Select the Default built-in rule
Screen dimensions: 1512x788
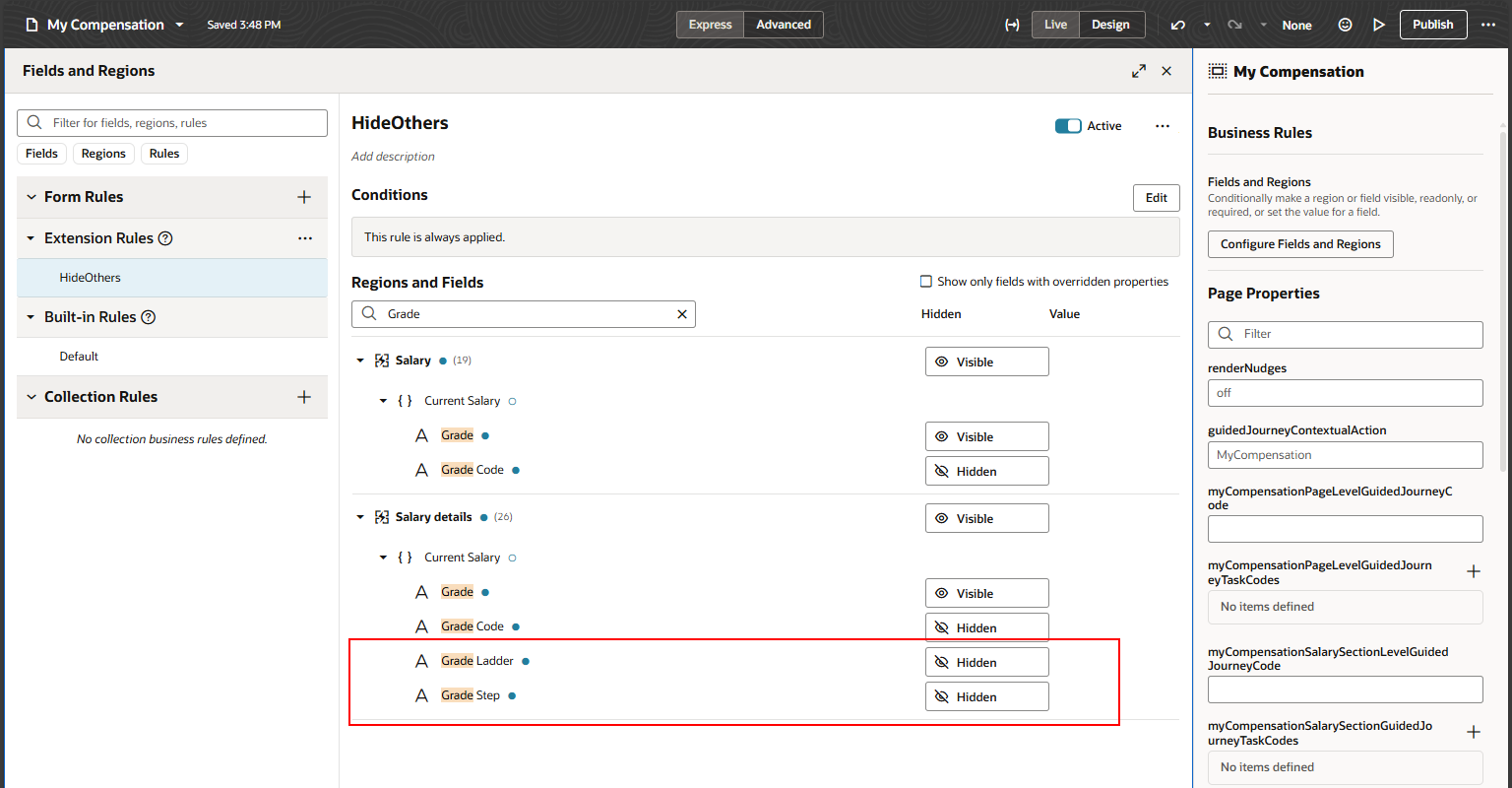click(x=172, y=357)
